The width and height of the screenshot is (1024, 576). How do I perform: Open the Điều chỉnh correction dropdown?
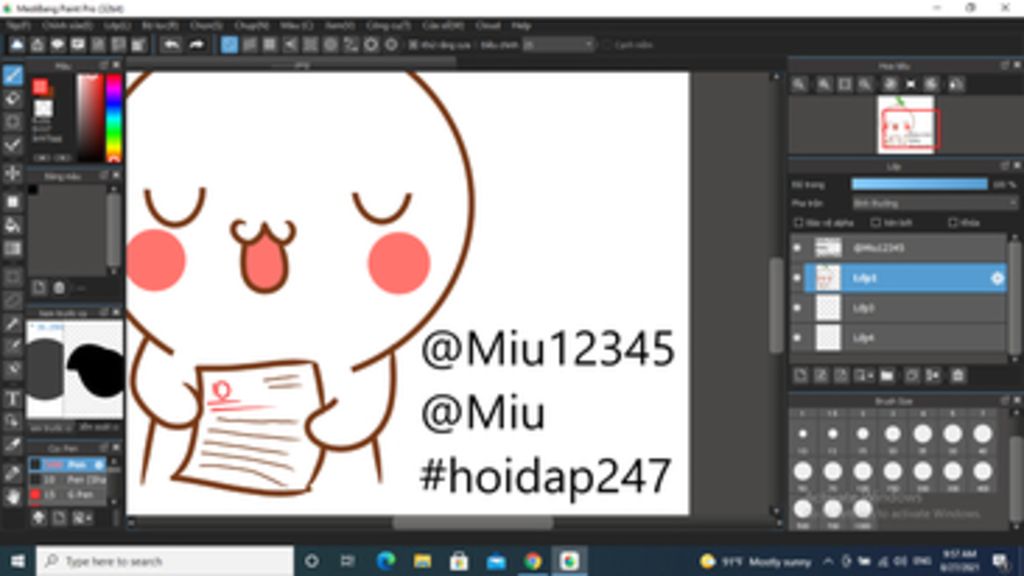click(558, 45)
